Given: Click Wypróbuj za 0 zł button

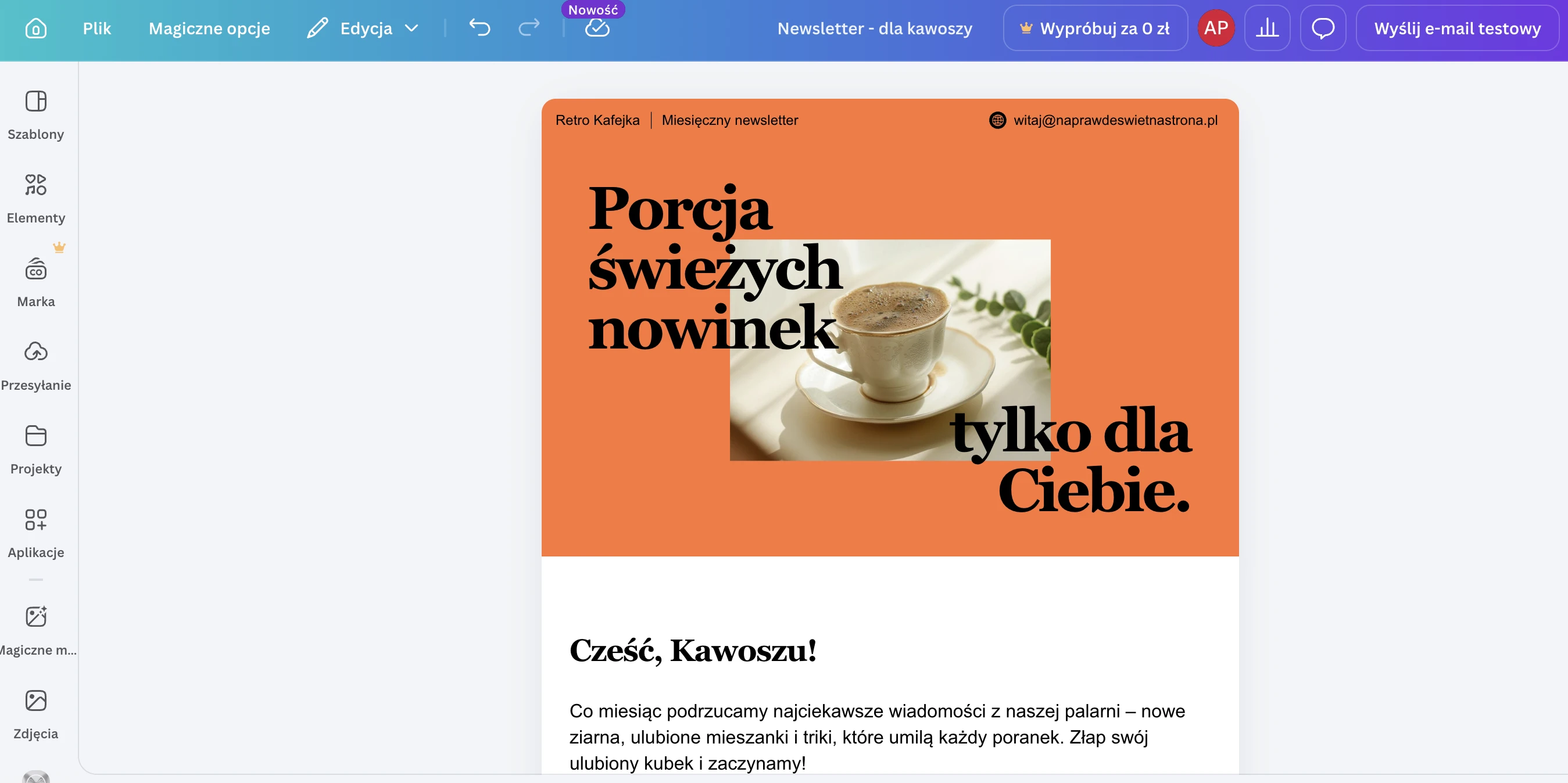Looking at the screenshot, I should pyautogui.click(x=1095, y=28).
